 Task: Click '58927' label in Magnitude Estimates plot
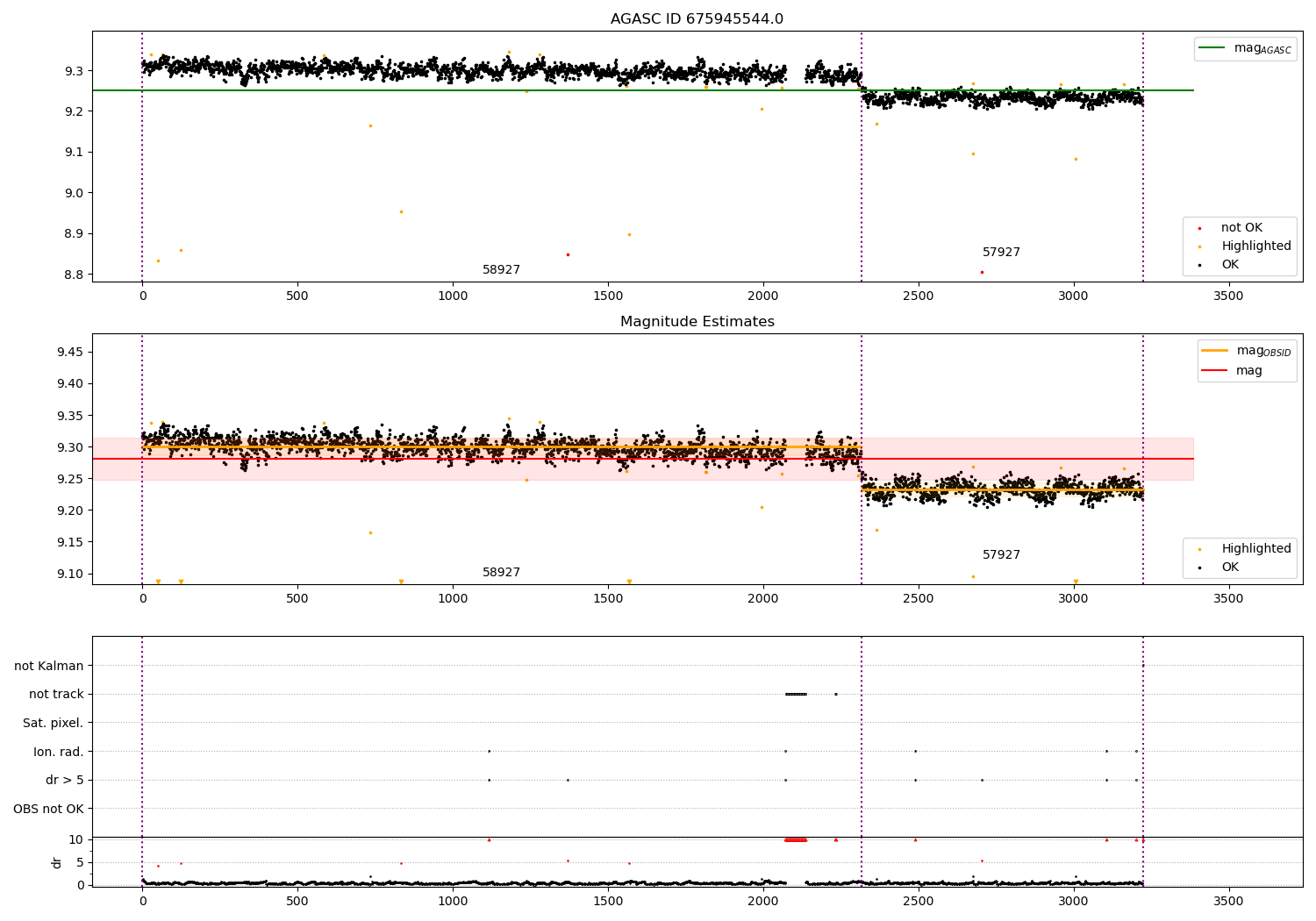pos(501,573)
